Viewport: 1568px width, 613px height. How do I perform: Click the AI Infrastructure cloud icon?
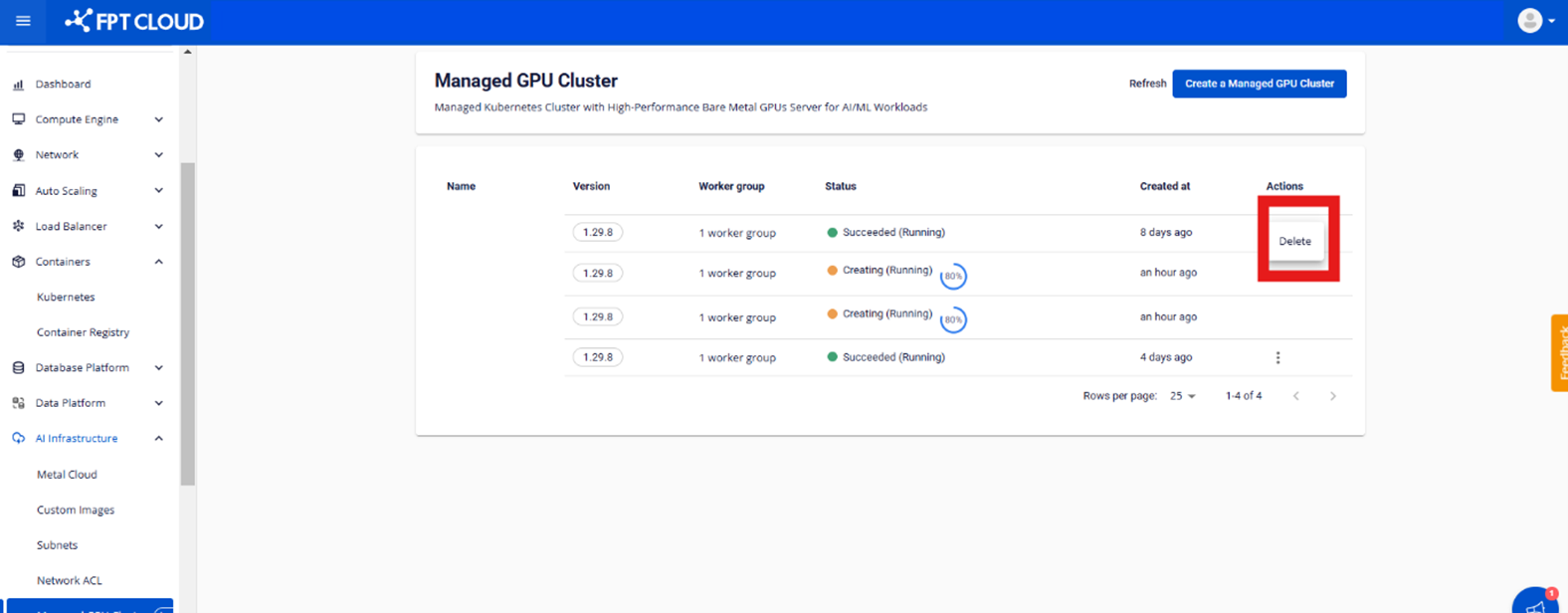click(18, 439)
